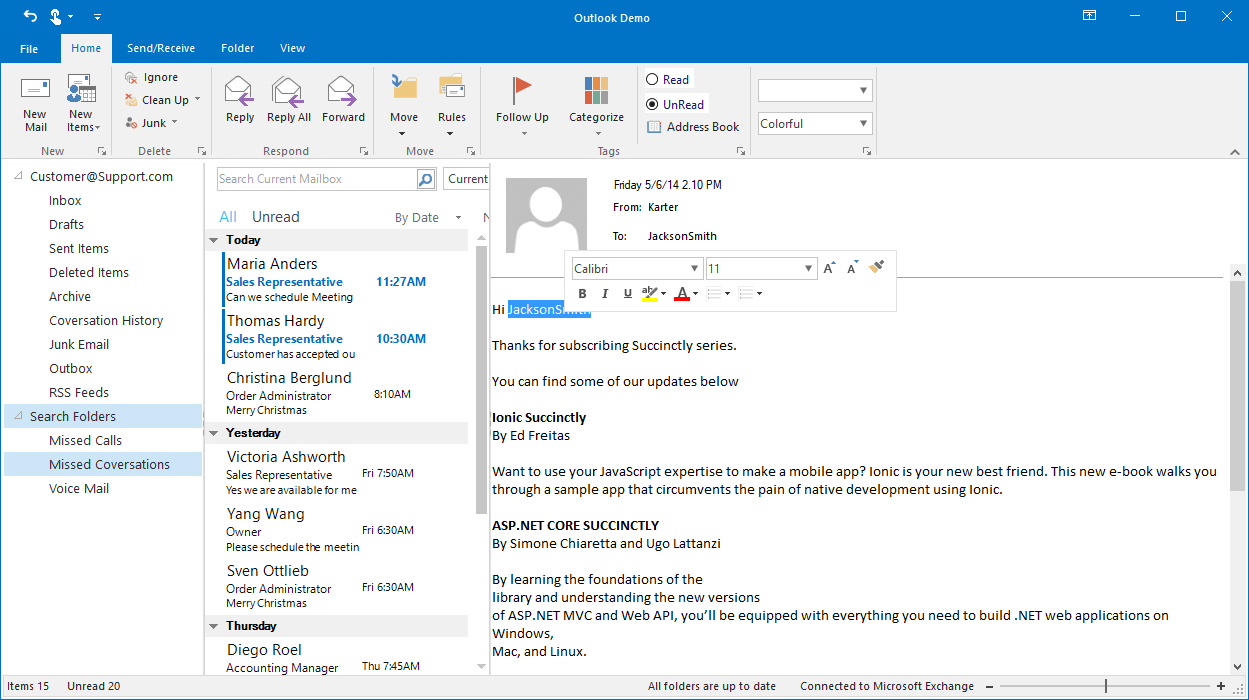Switch to the Send/Receive ribbon tab
The image size is (1249, 700).
pyautogui.click(x=161, y=48)
